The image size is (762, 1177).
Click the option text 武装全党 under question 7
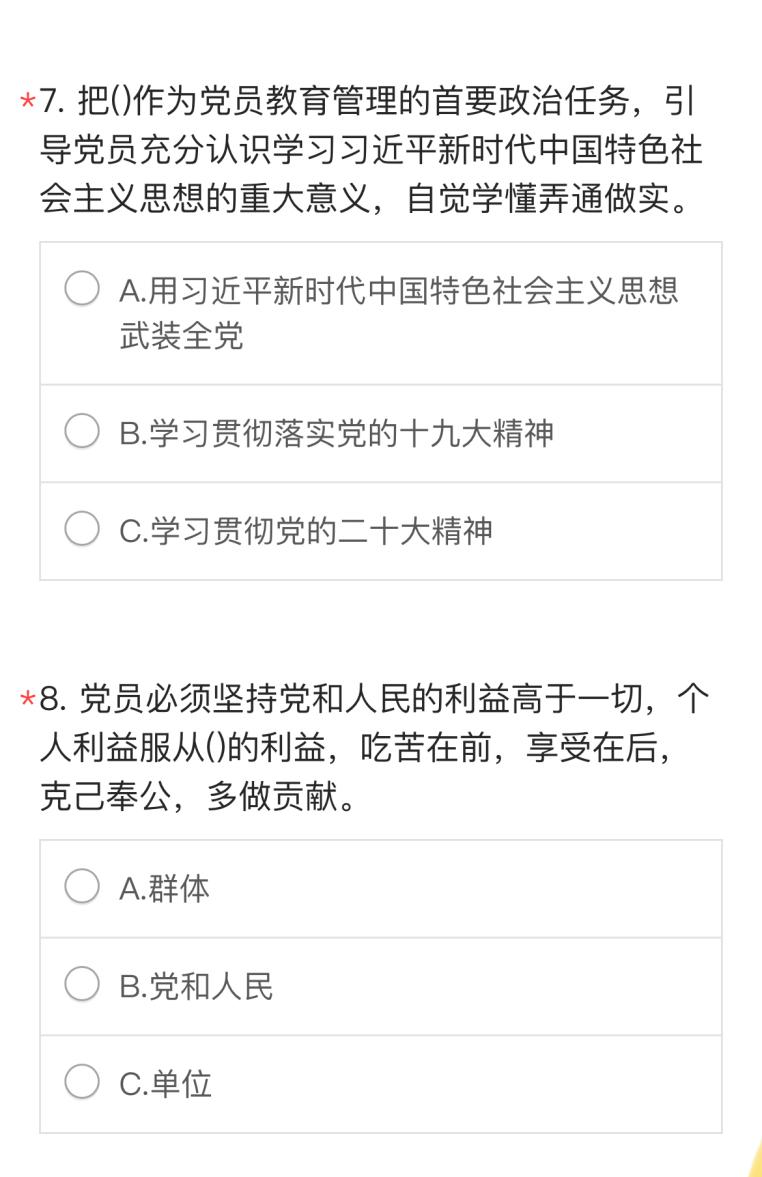click(181, 335)
